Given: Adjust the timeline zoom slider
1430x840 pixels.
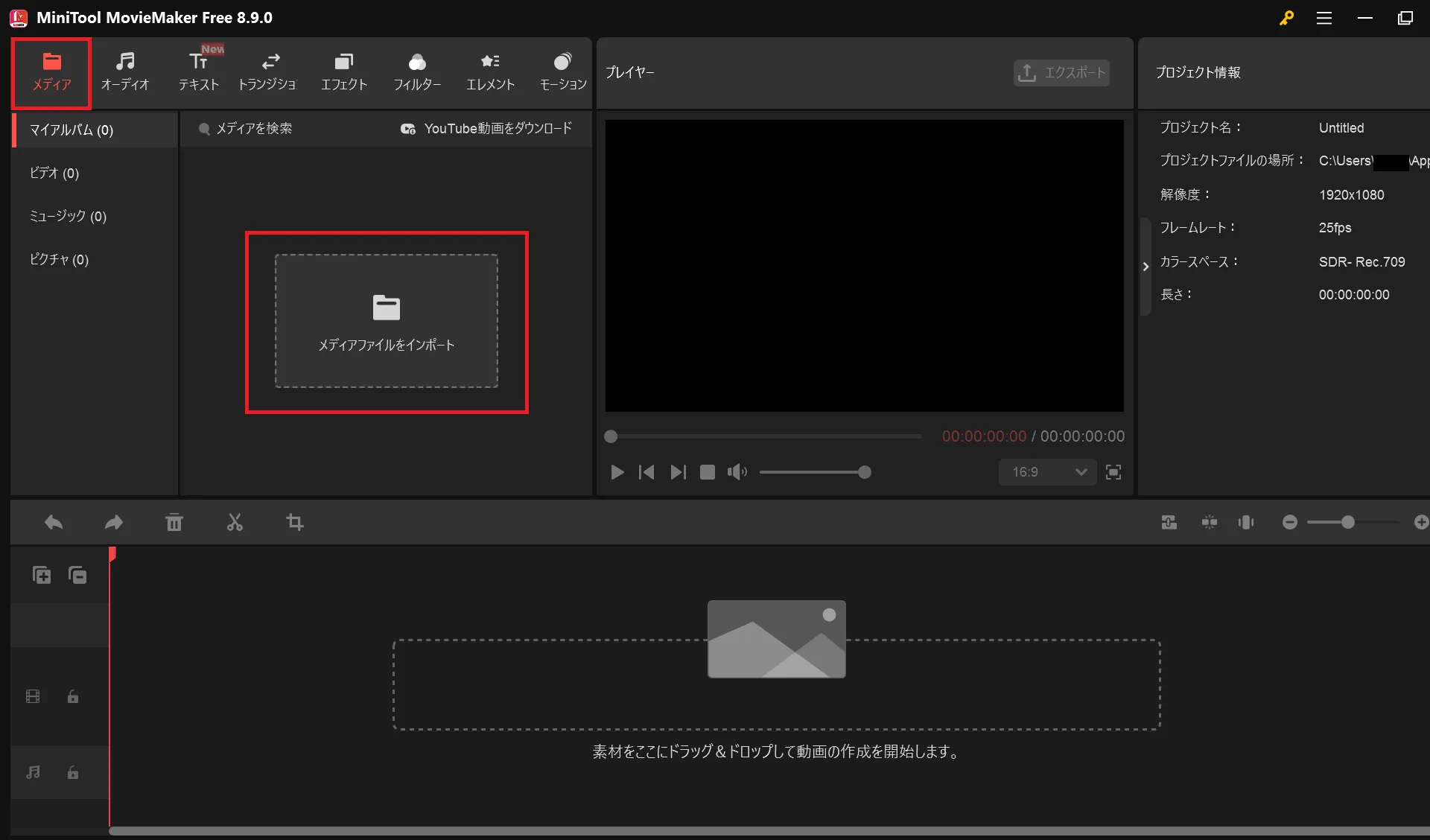Looking at the screenshot, I should click(x=1353, y=523).
